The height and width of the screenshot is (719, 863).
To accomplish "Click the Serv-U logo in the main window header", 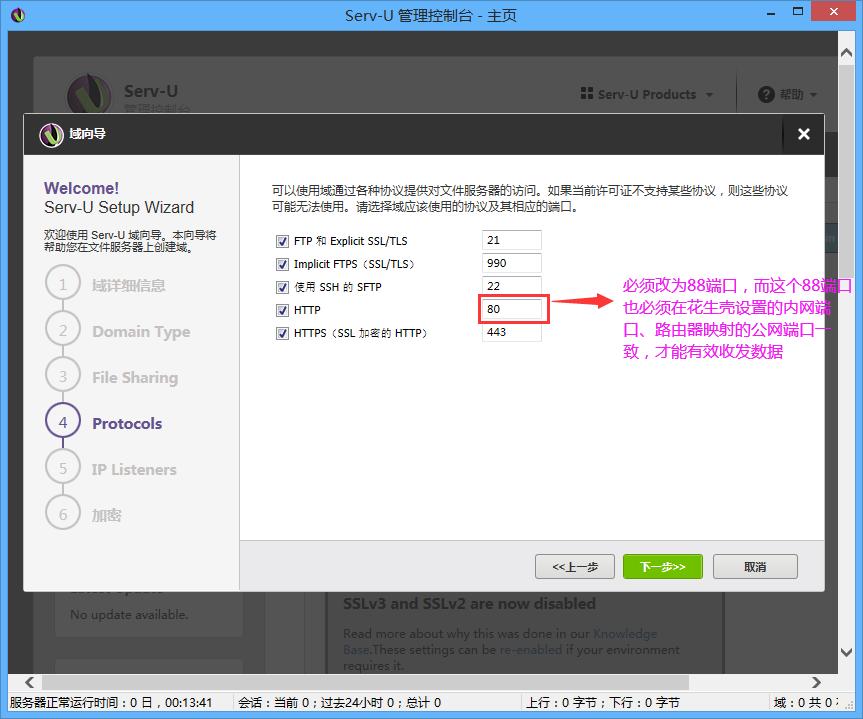I will coord(89,94).
